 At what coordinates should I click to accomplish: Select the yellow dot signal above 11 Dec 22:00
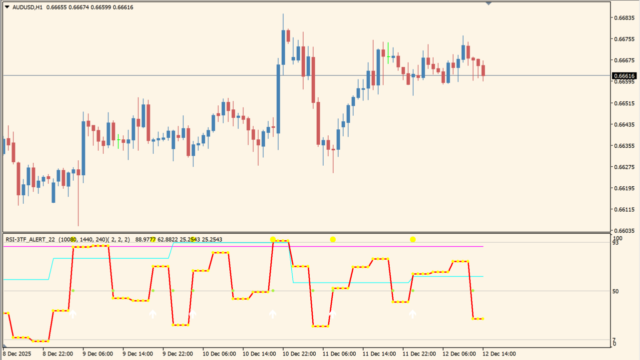click(x=413, y=240)
